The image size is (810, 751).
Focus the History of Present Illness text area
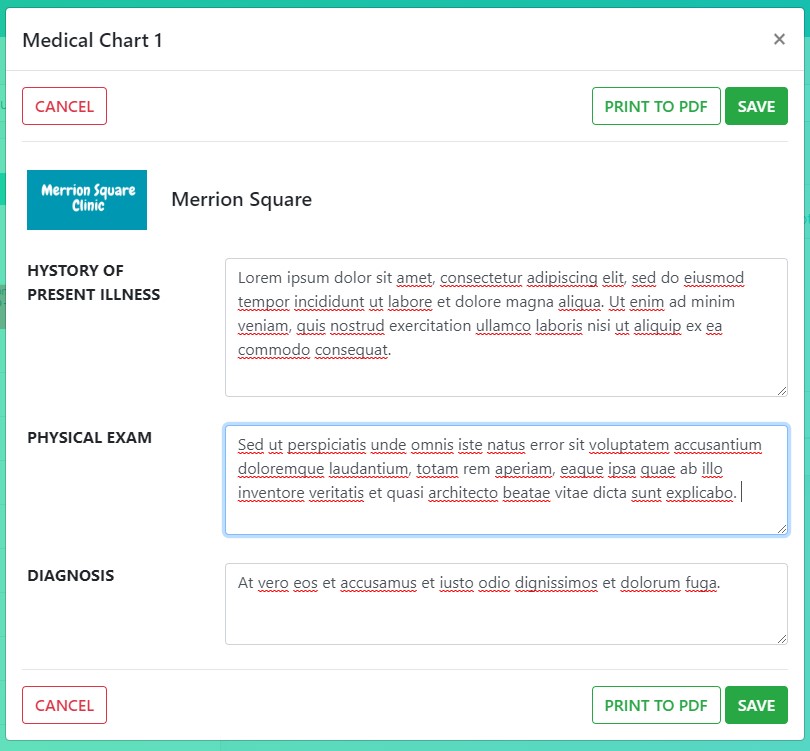[x=506, y=370]
